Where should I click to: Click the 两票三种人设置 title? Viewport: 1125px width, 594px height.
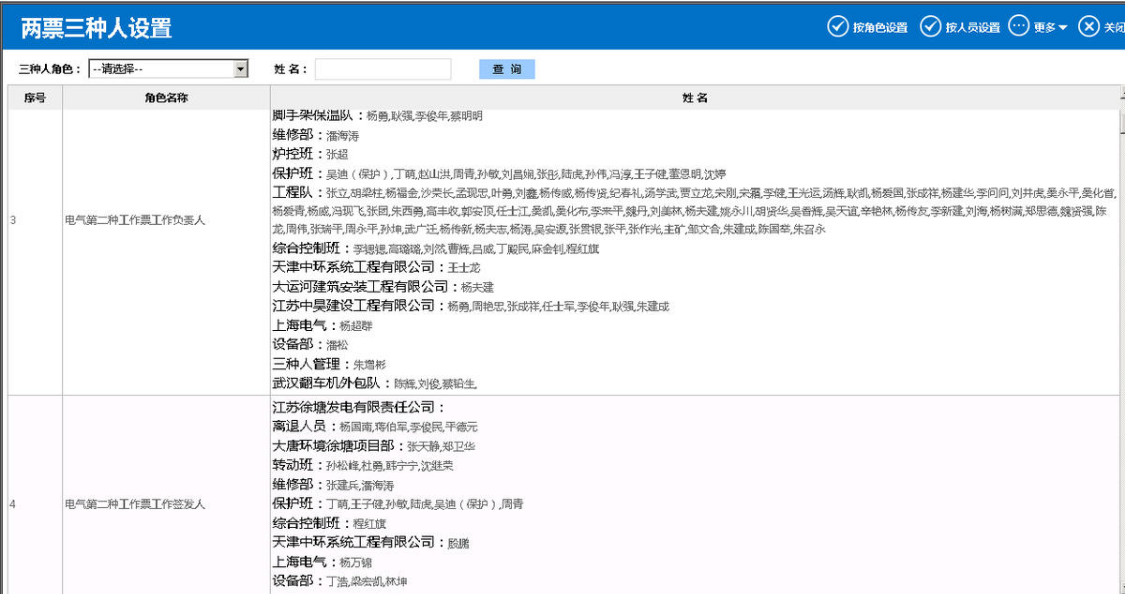96,28
